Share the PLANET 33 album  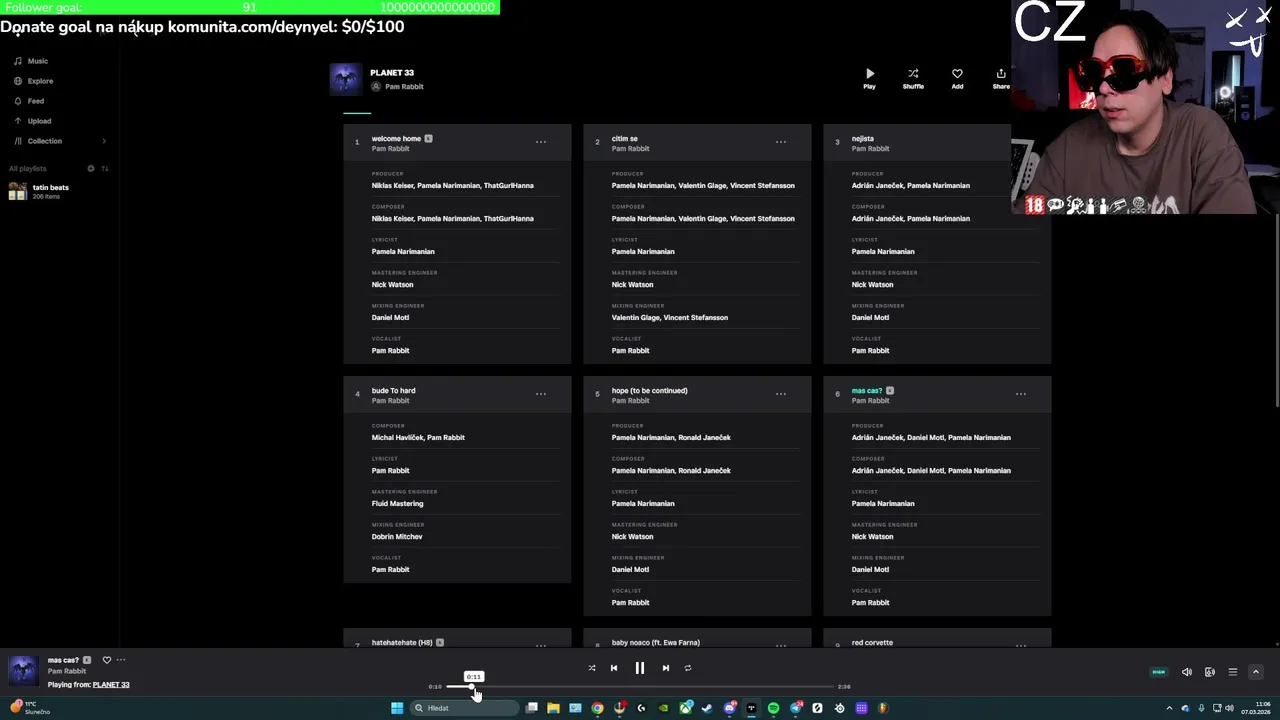point(1001,78)
